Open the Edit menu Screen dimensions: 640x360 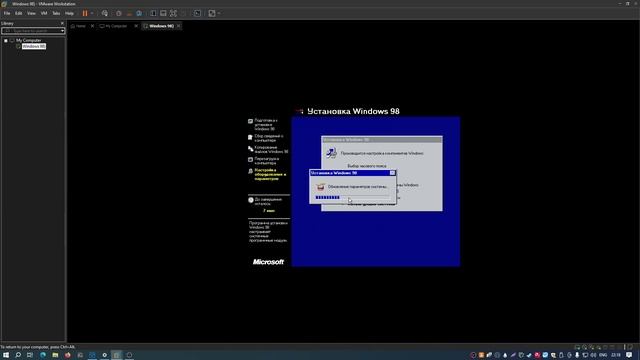18,13
